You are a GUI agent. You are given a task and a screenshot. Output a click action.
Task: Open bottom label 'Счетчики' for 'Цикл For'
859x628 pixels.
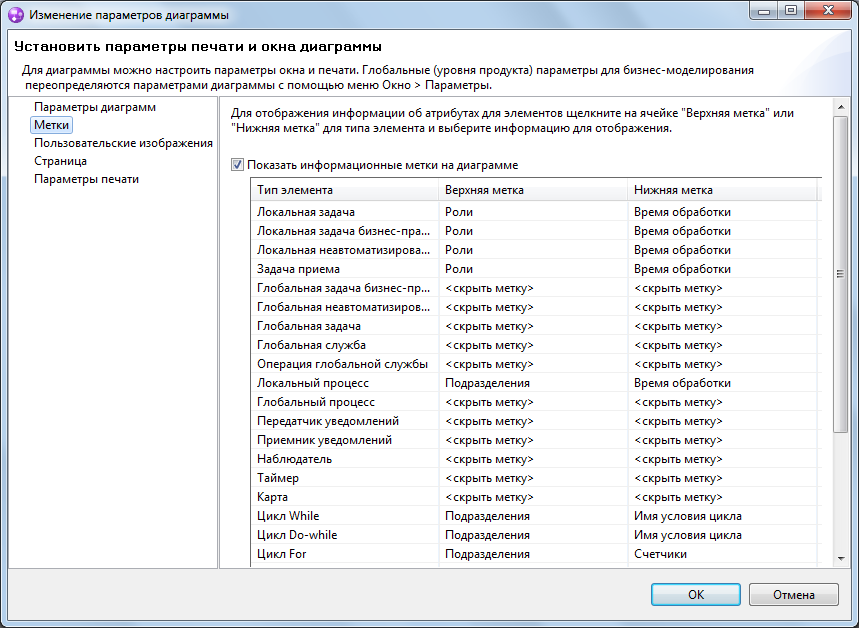point(722,554)
